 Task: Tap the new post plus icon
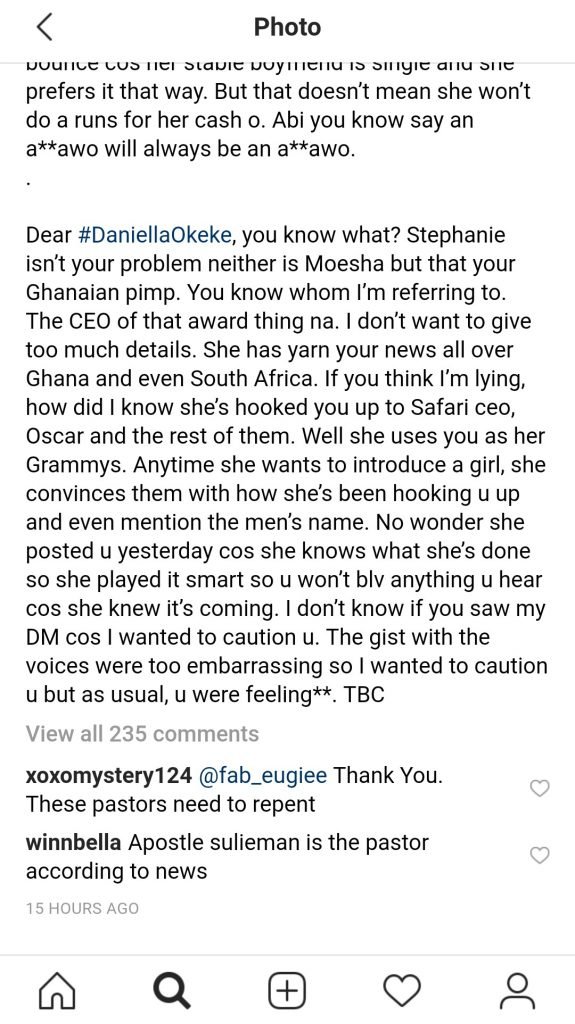point(287,991)
